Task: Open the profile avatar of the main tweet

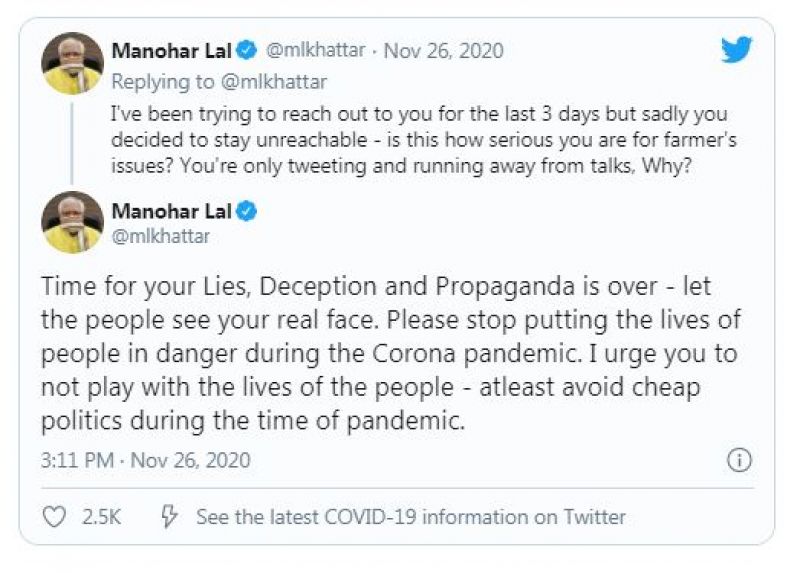Action: (x=72, y=222)
